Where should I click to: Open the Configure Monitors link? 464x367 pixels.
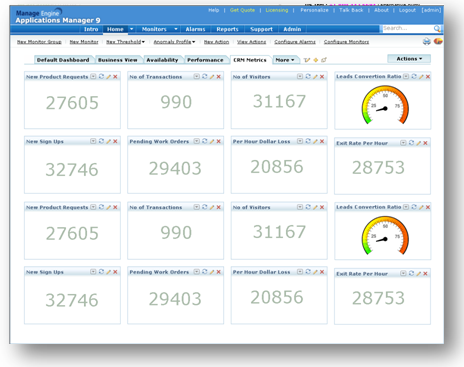[346, 42]
